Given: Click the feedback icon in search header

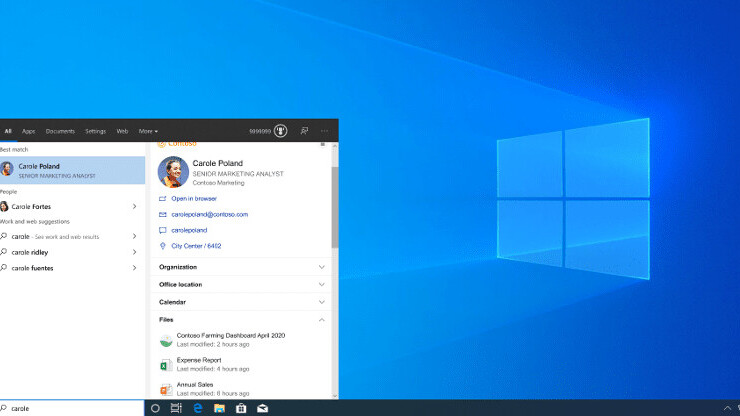Looking at the screenshot, I should 304,131.
